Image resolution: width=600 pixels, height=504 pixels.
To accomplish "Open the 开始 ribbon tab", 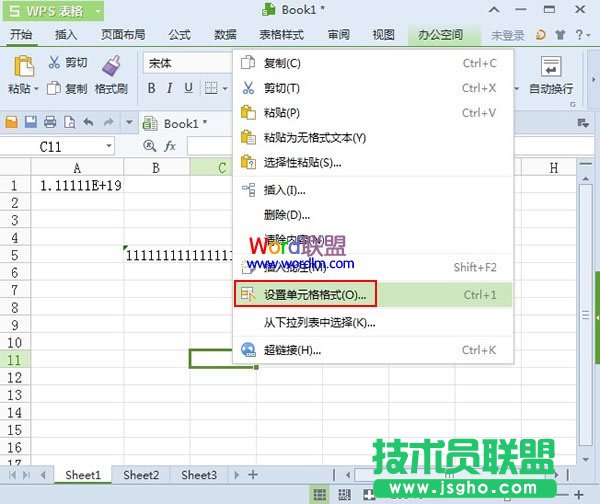I will click(21, 35).
